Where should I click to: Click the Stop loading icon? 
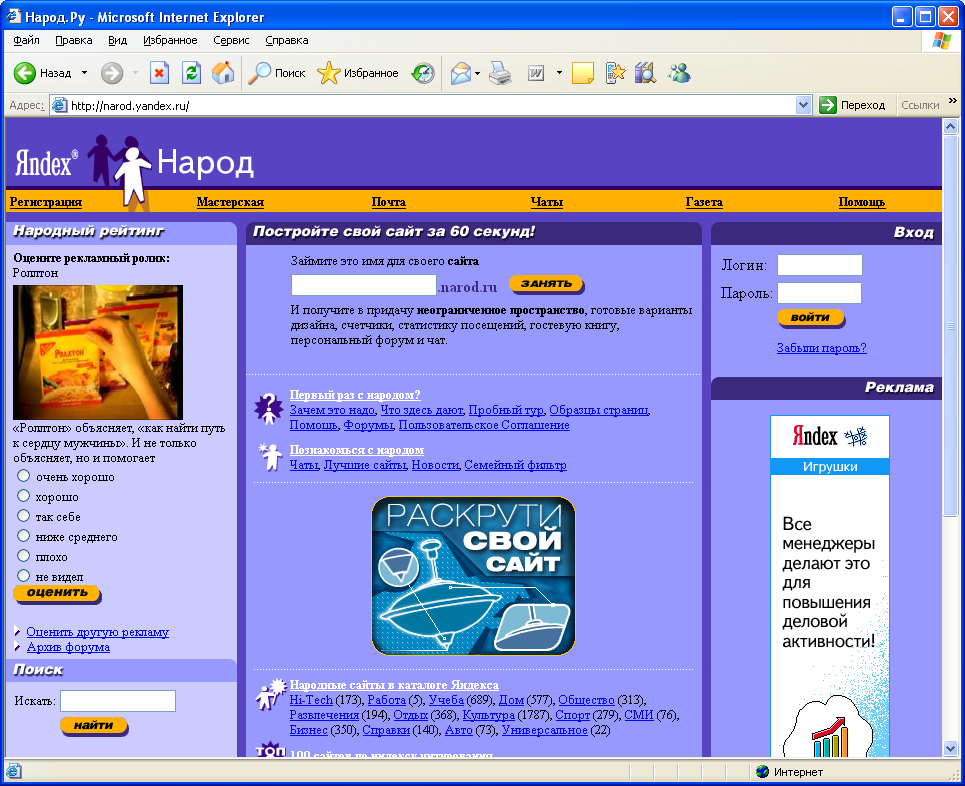[159, 73]
